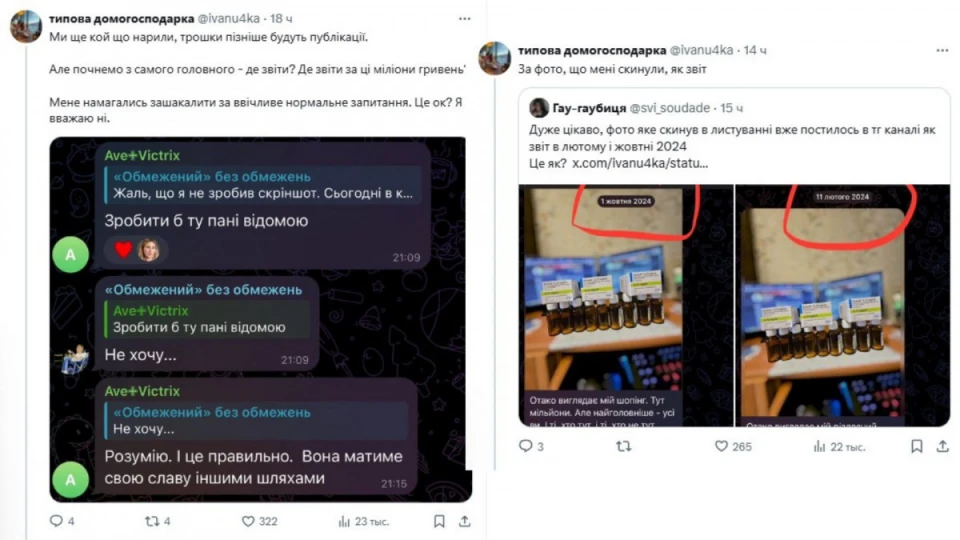The image size is (960, 540).
Task: Open more options menu on the right tweet
Action: click(x=942, y=50)
